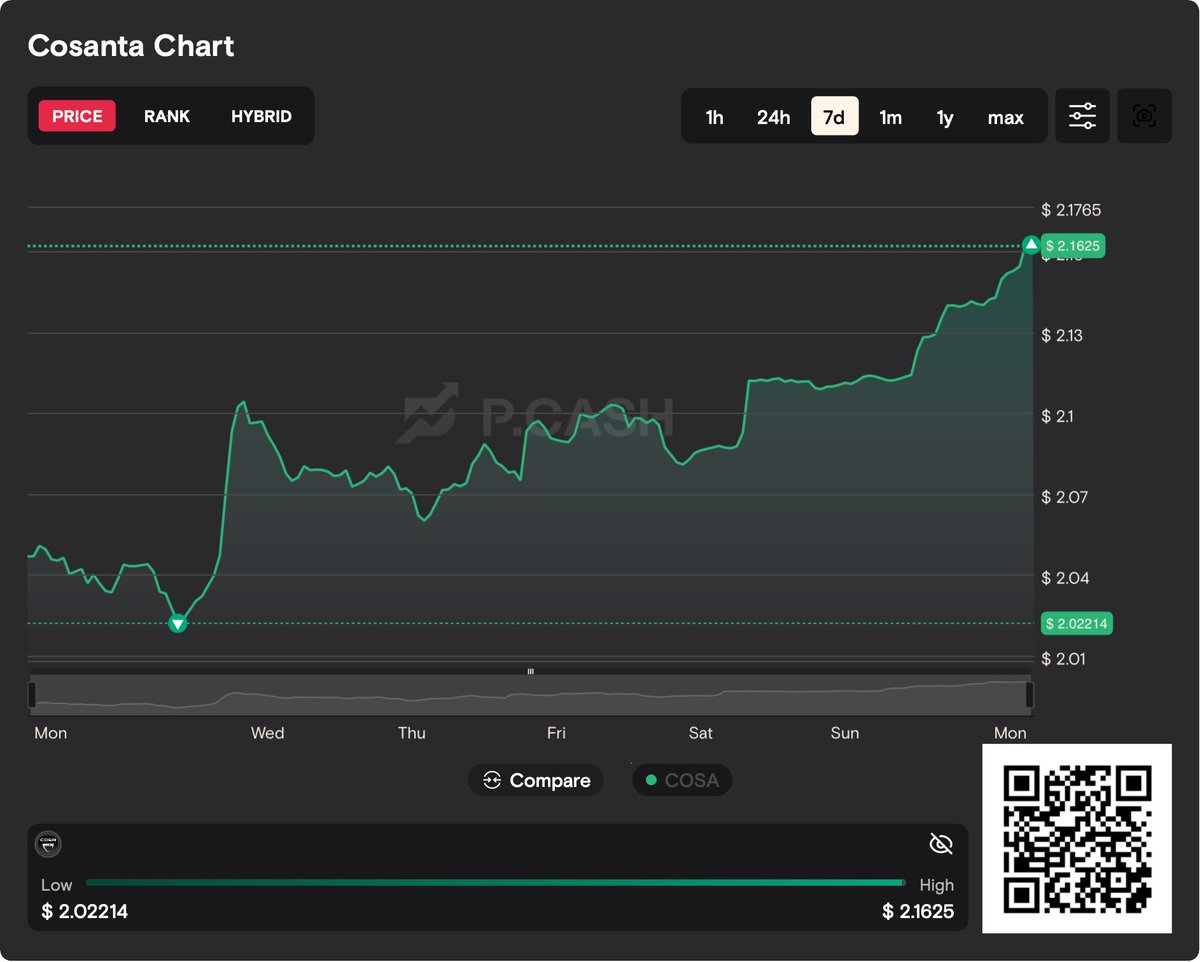
Task: Click the Cosanta Chart heading
Action: 131,46
